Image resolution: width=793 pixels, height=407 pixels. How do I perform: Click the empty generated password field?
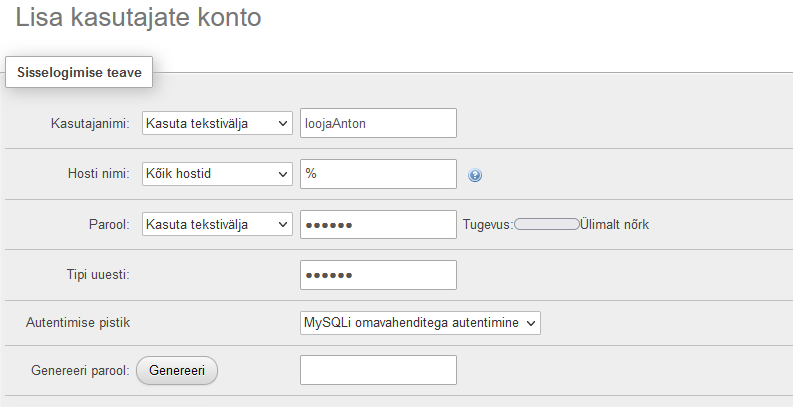click(378, 370)
